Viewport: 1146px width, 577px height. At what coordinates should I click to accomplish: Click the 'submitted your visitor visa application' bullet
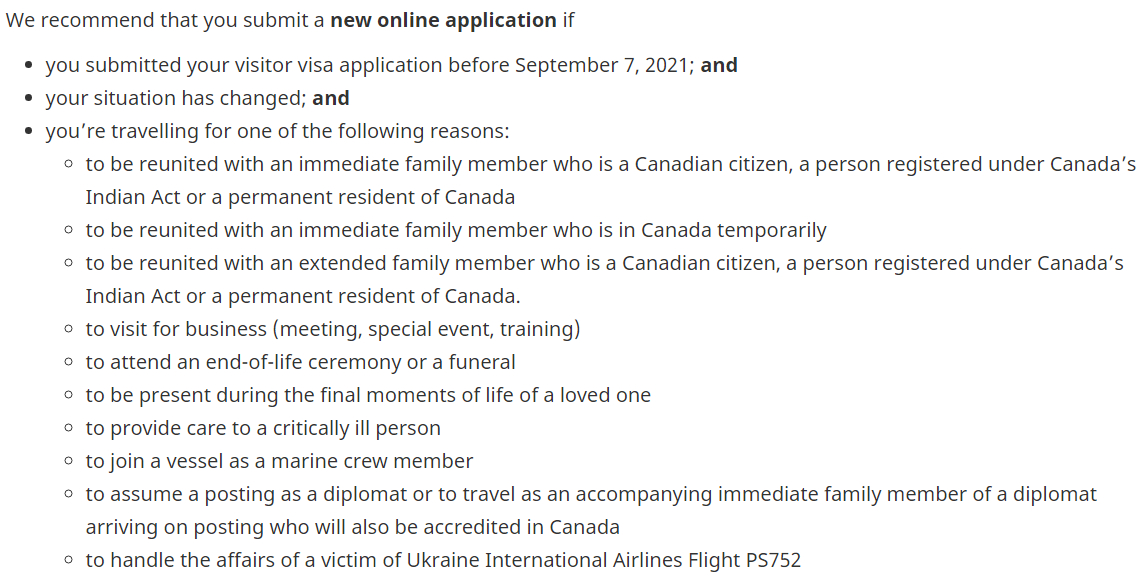tap(391, 65)
